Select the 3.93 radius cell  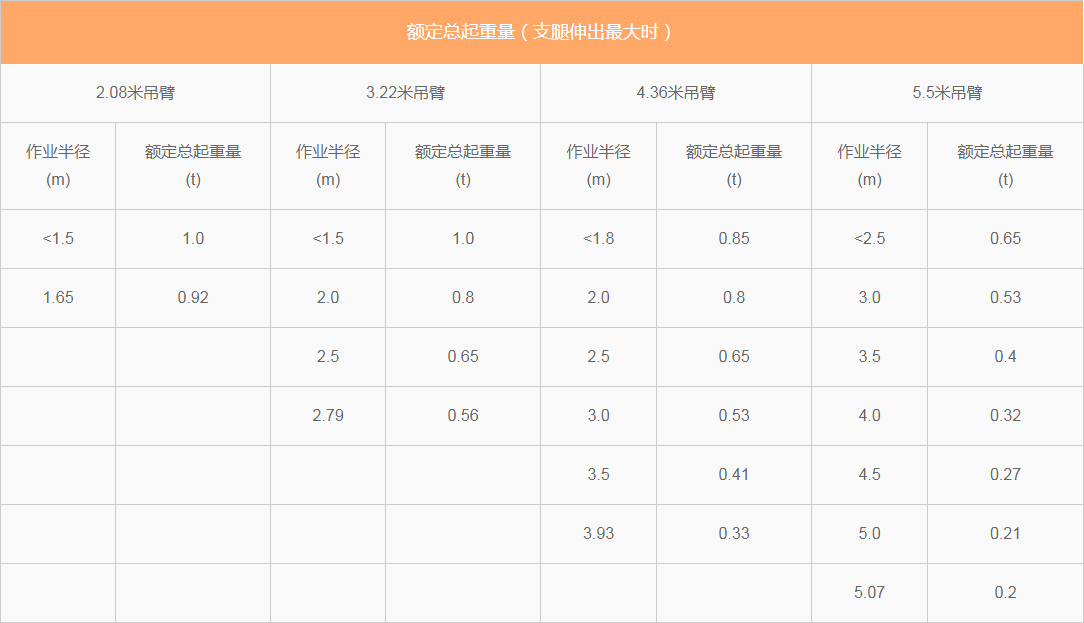click(x=598, y=533)
